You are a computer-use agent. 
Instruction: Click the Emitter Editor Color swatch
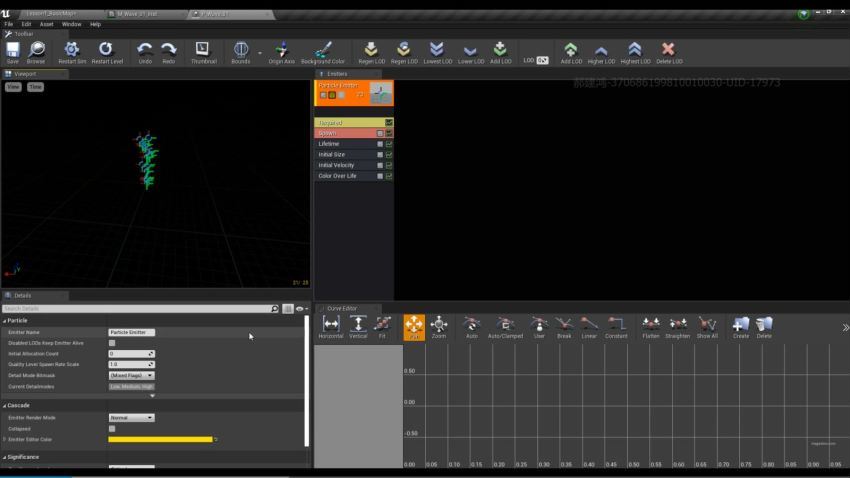click(160, 440)
